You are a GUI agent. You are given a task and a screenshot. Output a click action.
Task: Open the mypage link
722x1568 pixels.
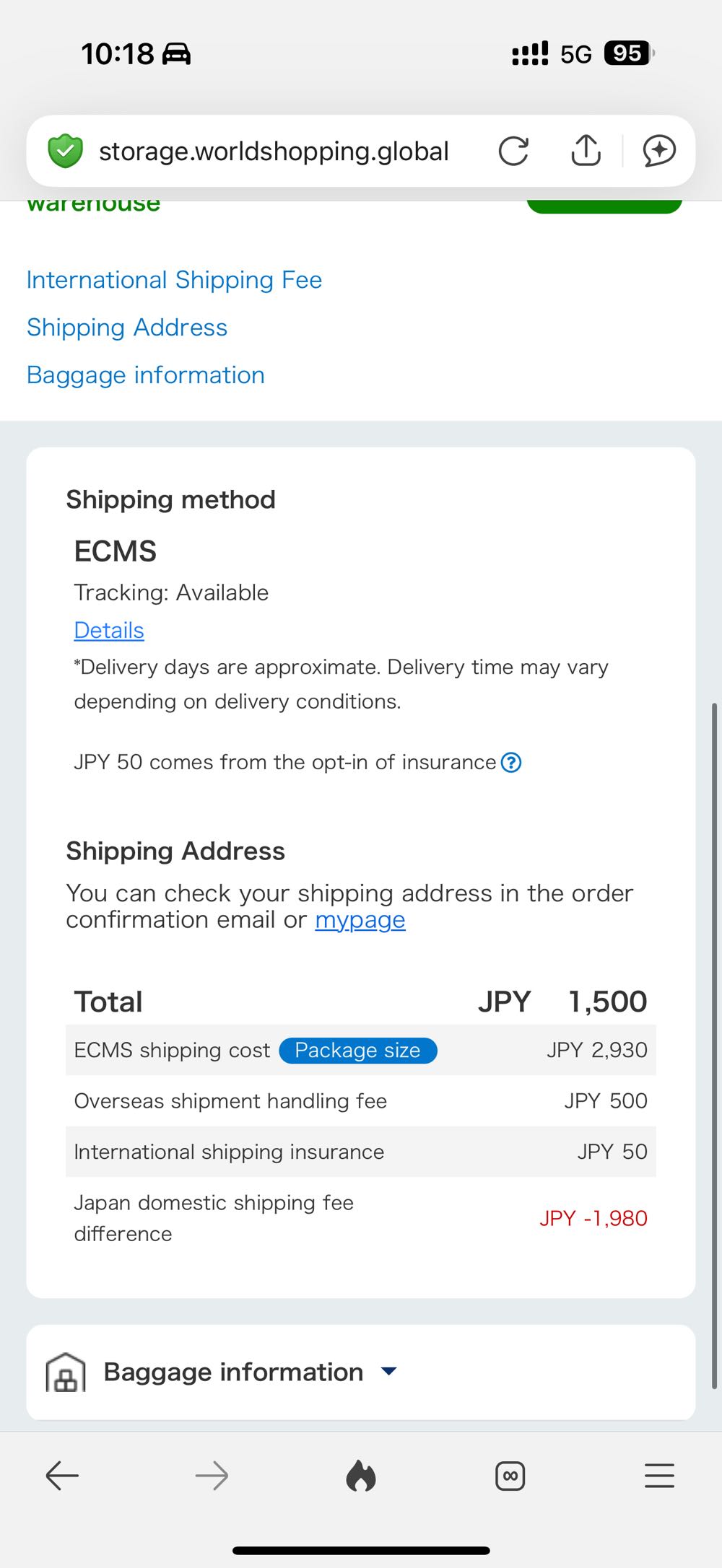(x=360, y=920)
